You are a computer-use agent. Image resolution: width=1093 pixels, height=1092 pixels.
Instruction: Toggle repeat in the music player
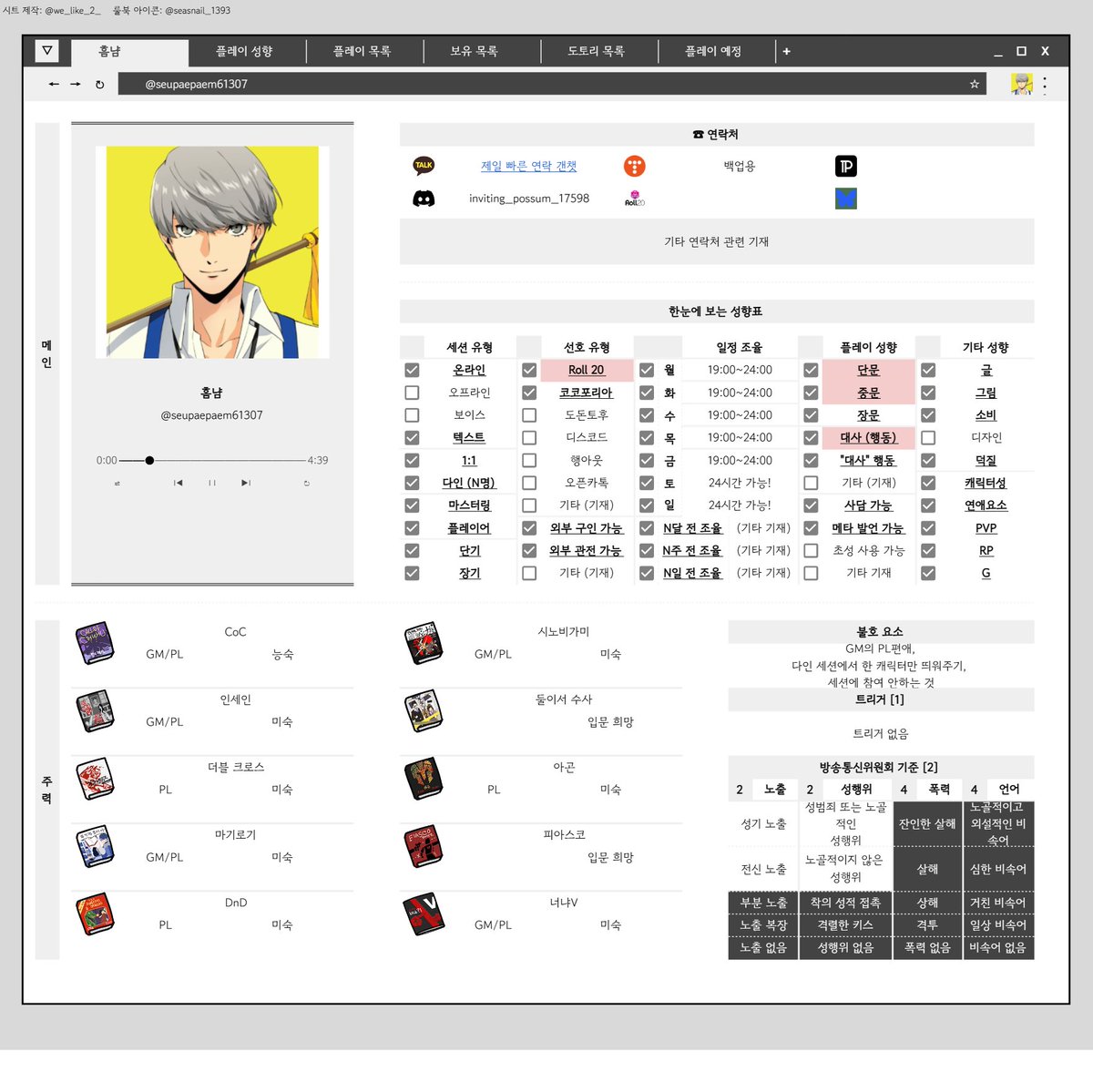pyautogui.click(x=307, y=483)
